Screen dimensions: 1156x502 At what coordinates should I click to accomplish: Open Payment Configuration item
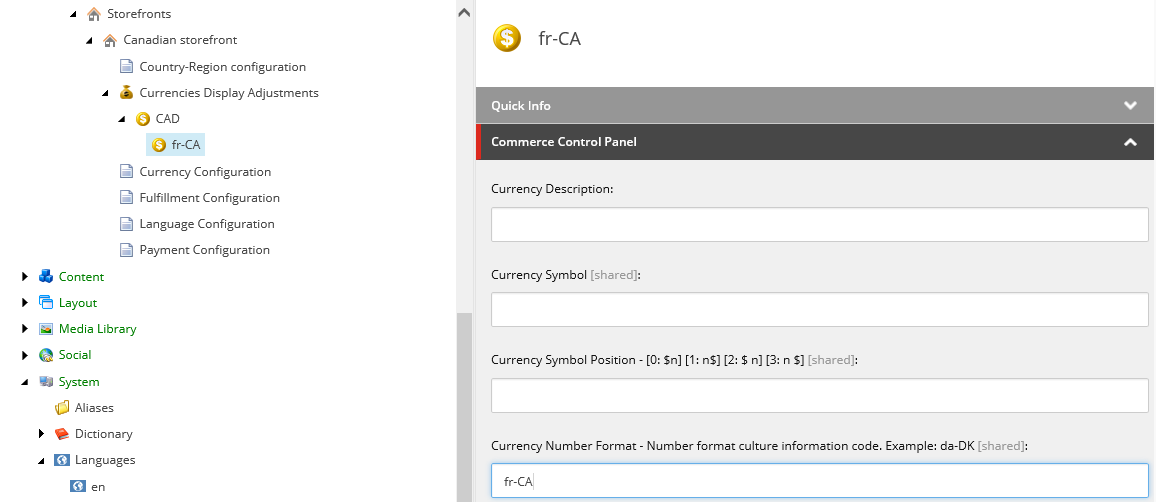(204, 250)
